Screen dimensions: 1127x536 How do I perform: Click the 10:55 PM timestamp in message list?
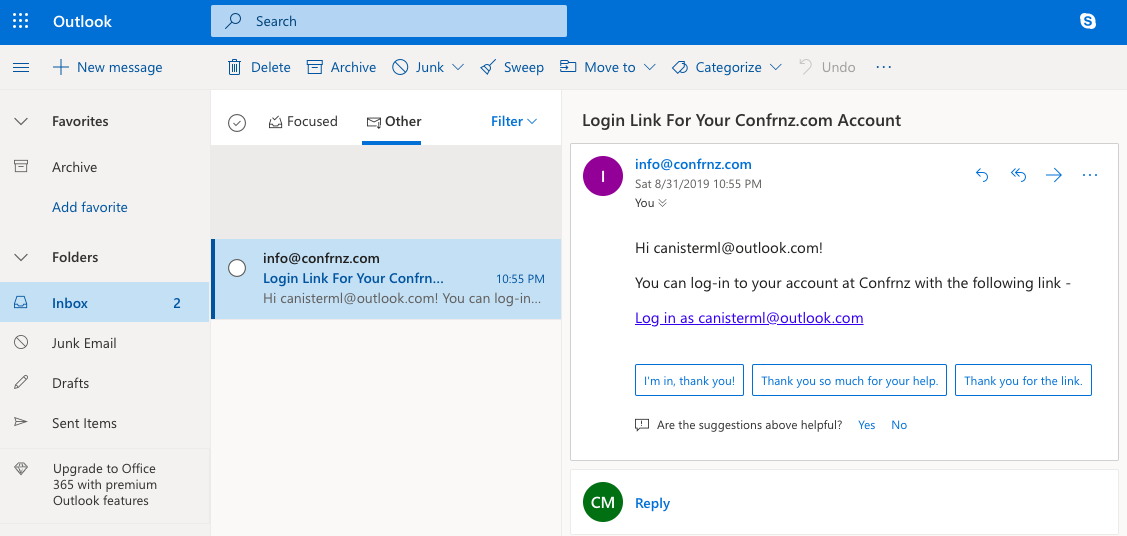(520, 279)
